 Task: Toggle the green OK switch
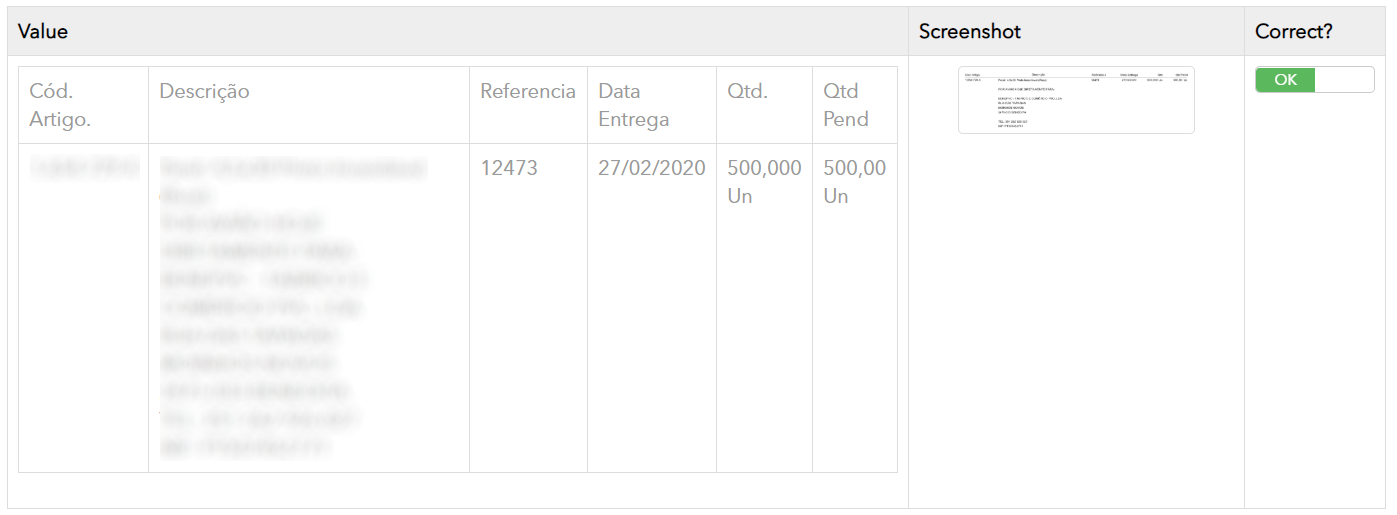point(1285,80)
